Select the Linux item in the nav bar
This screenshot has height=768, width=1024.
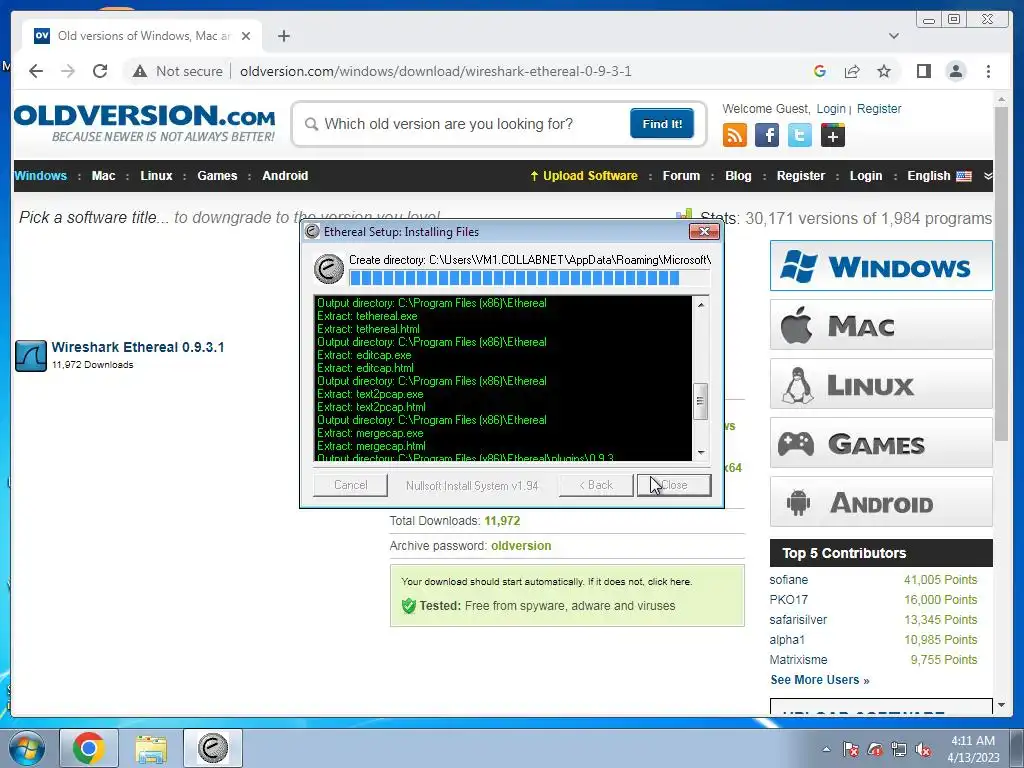pos(156,176)
